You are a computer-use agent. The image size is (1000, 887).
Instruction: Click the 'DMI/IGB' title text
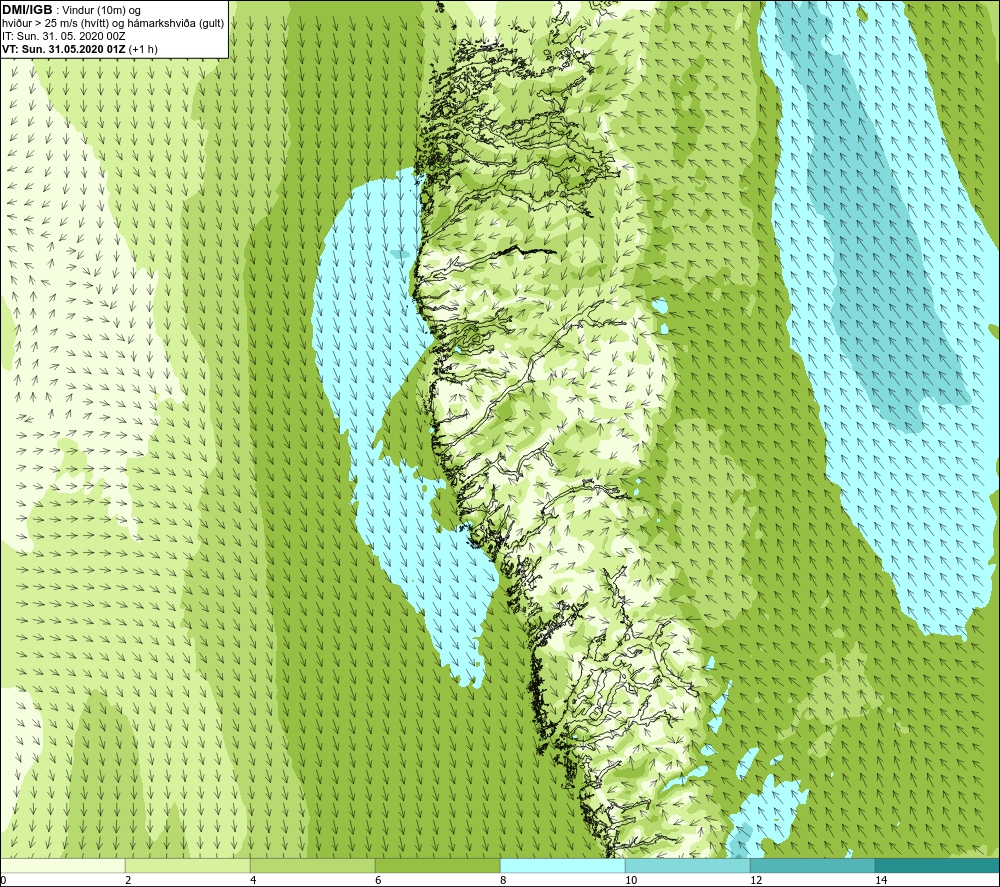click(x=27, y=10)
